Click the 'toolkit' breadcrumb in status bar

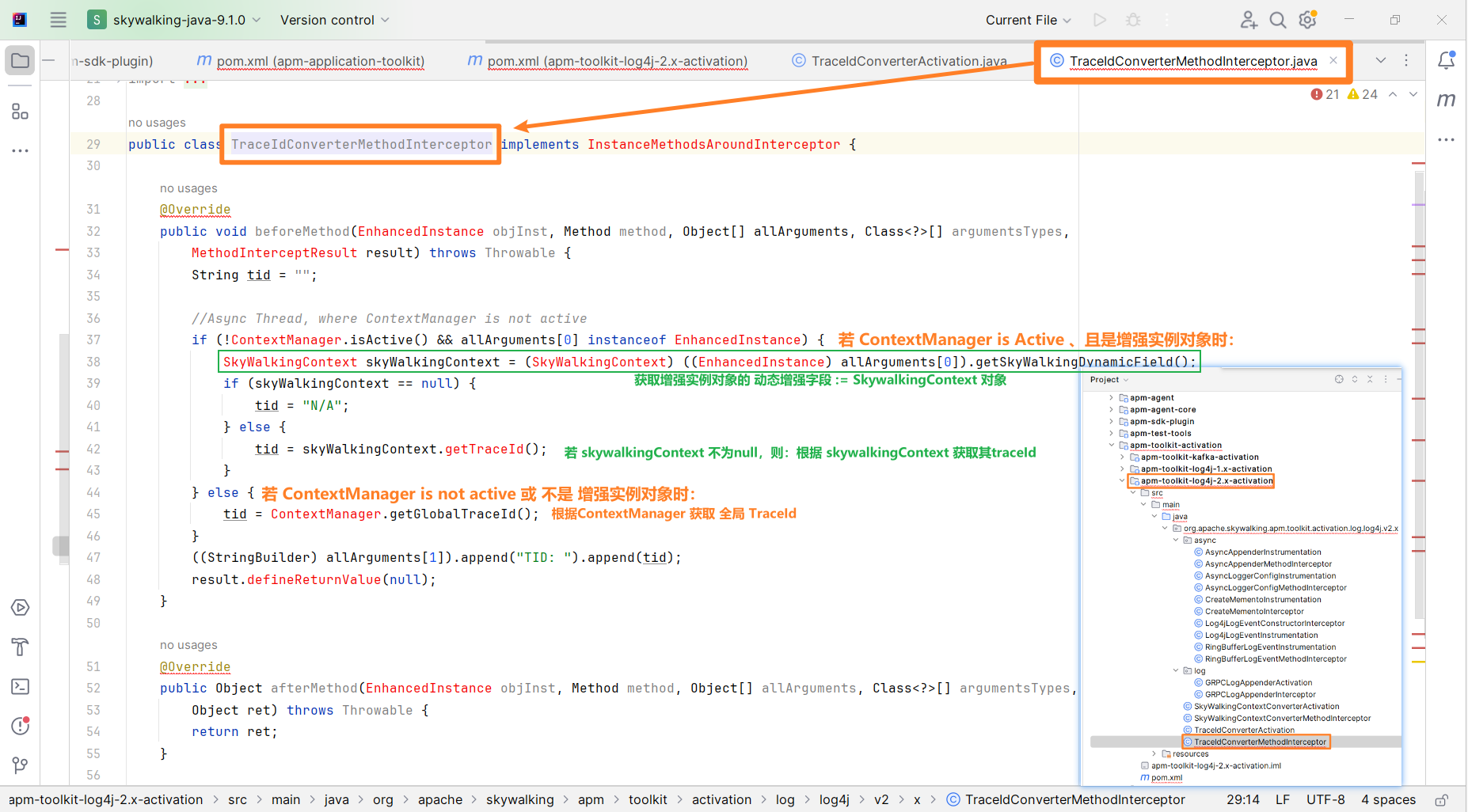(x=648, y=800)
